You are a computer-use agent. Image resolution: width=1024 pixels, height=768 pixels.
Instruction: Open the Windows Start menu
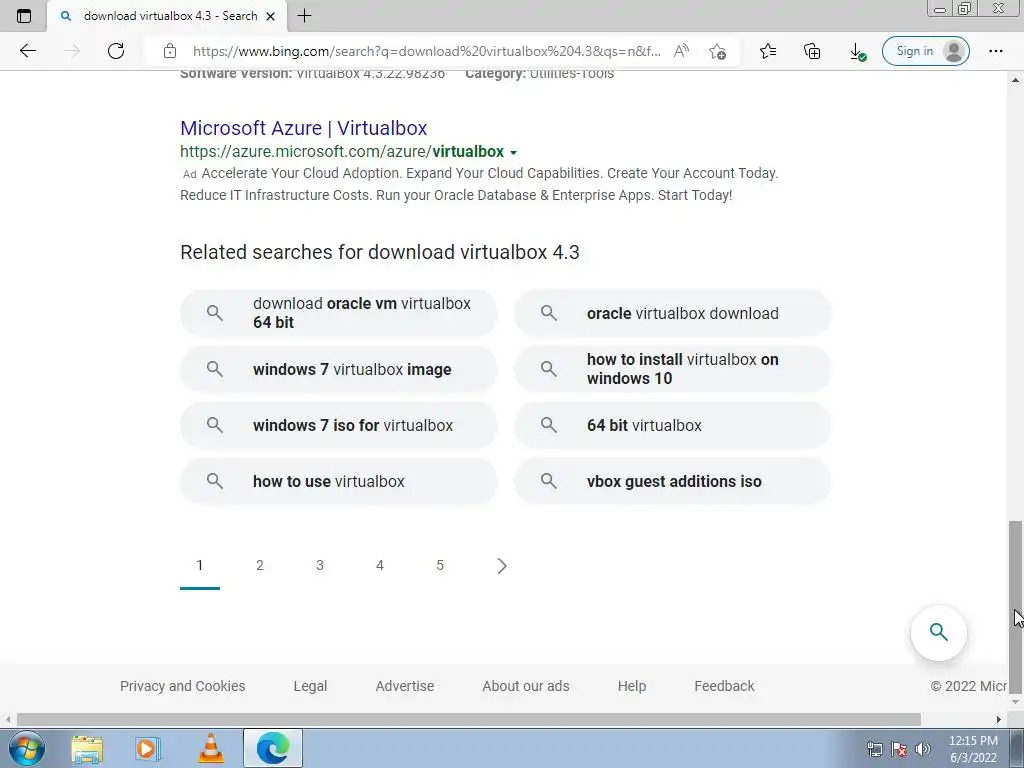pyautogui.click(x=27, y=748)
